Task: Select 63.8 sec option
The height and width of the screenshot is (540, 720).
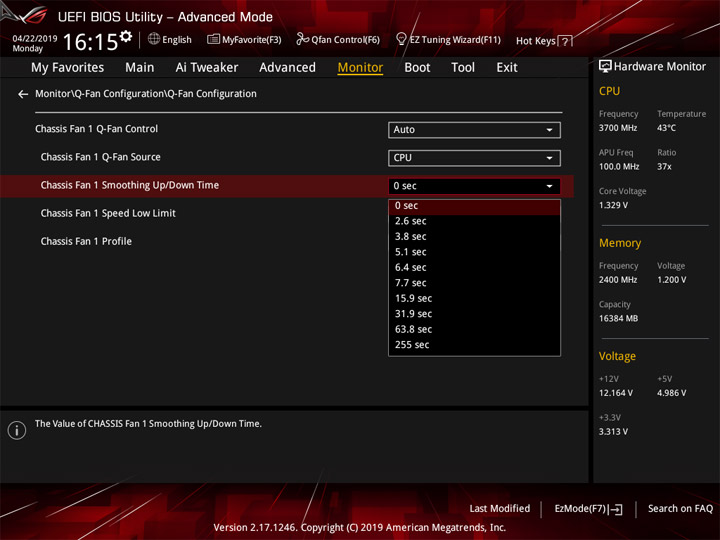Action: (x=474, y=329)
